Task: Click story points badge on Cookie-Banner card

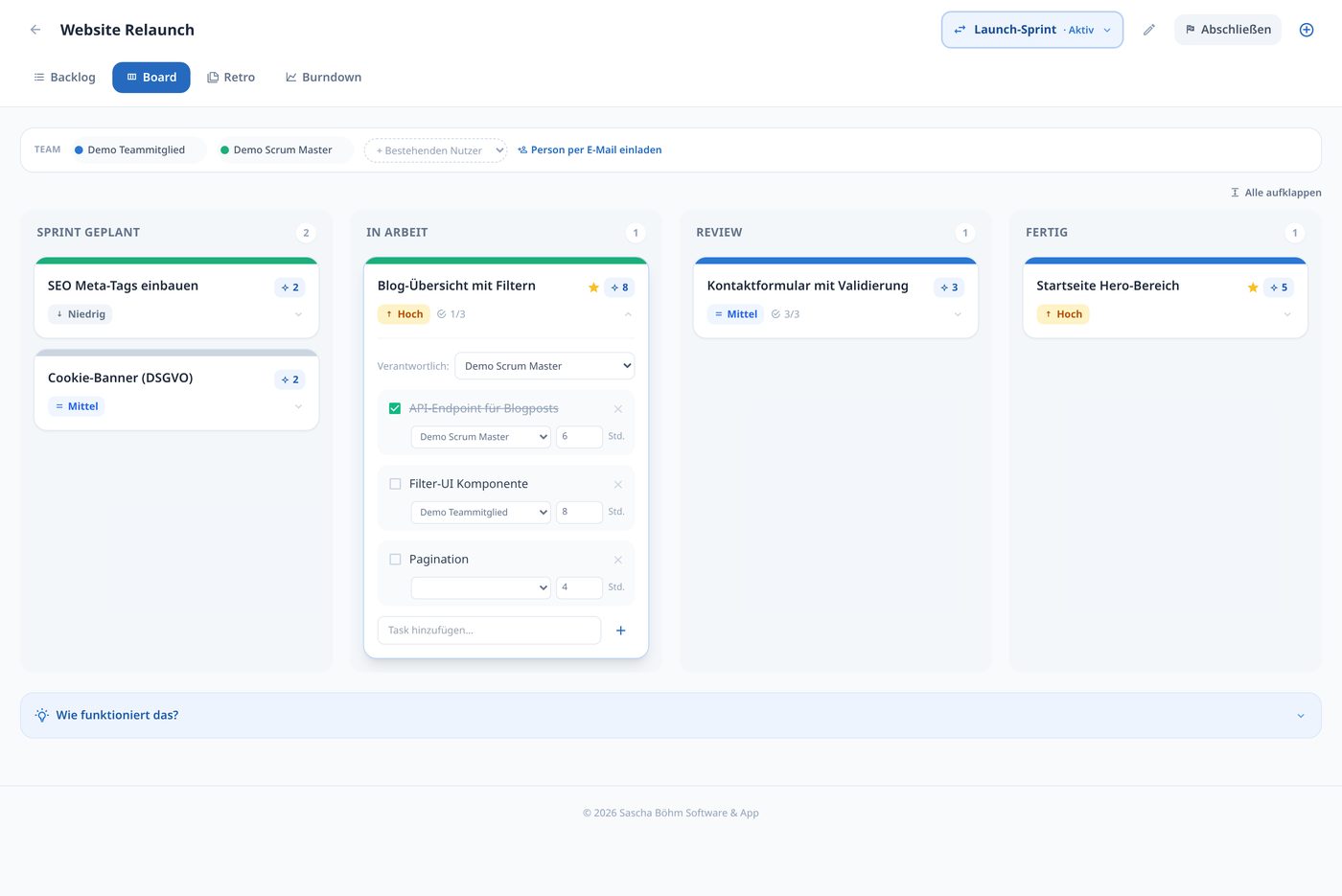Action: [x=289, y=379]
